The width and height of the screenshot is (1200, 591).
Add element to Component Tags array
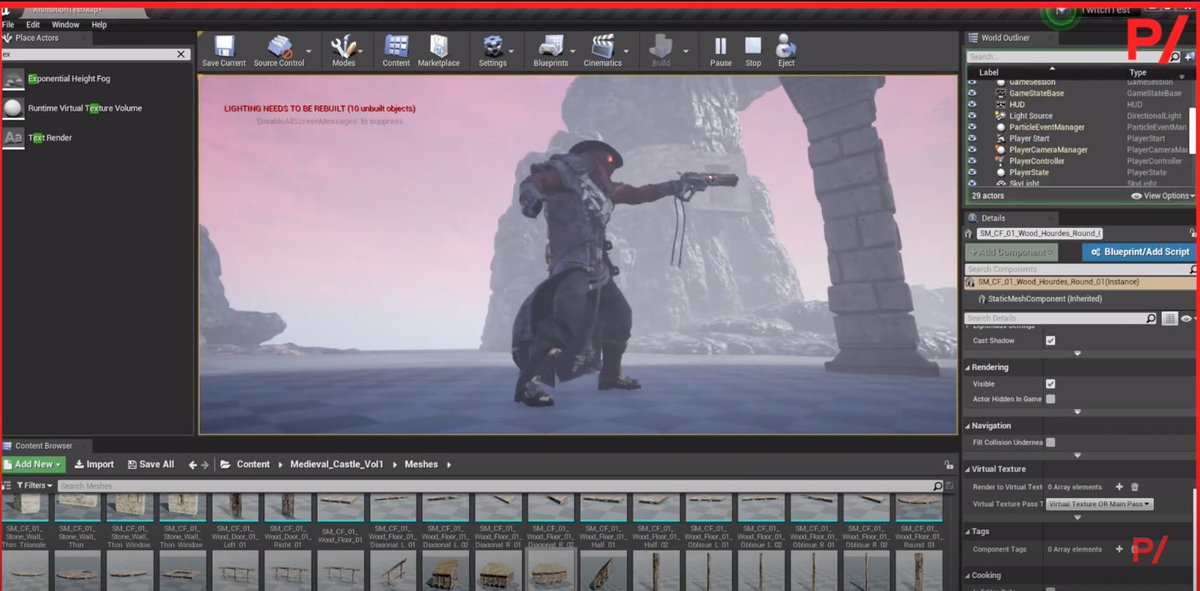click(x=1119, y=549)
